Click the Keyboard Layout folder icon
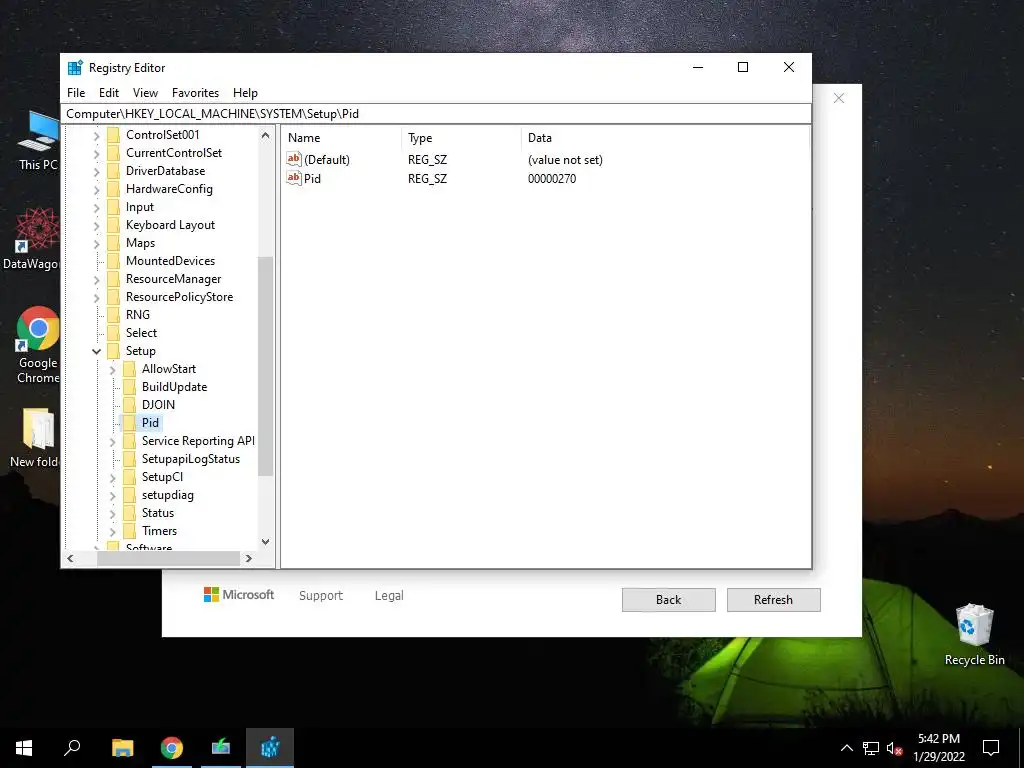 [114, 225]
